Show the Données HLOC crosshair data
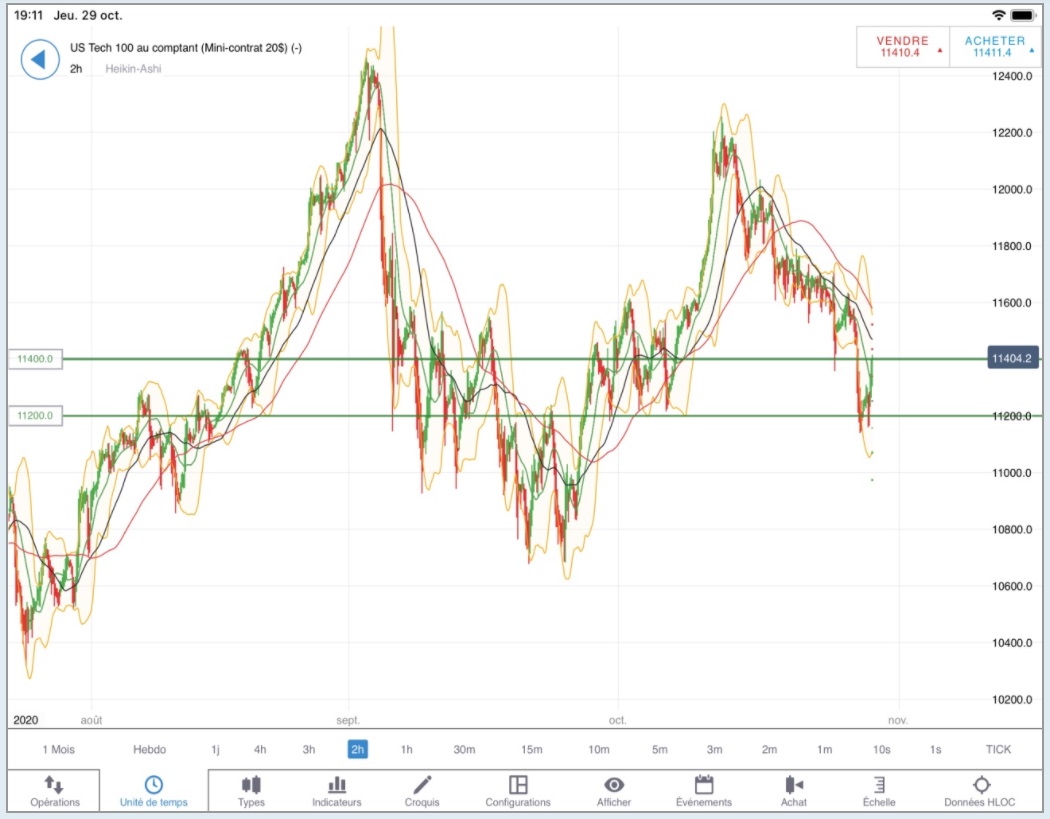Image resolution: width=1050 pixels, height=819 pixels. pos(980,790)
